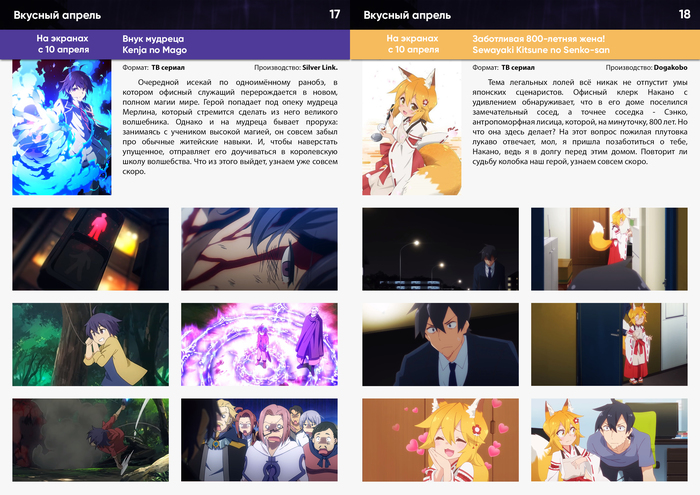Screen dimensions: 700x495
Task: Click the page number 17
Action: [335, 15]
